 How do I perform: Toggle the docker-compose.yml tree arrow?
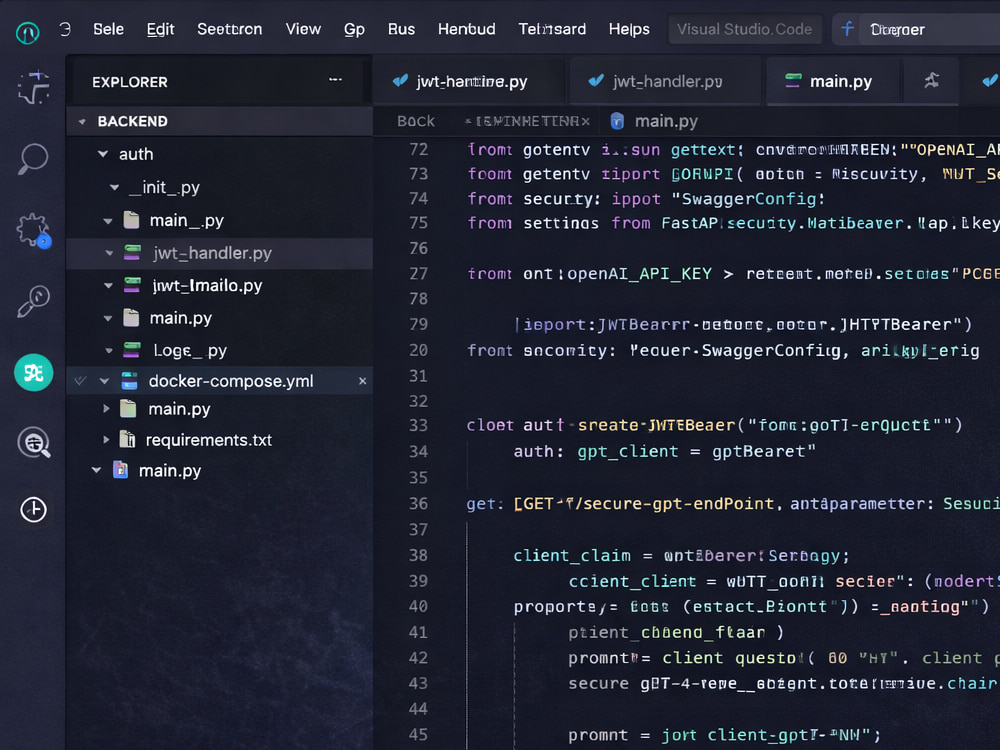click(x=105, y=381)
